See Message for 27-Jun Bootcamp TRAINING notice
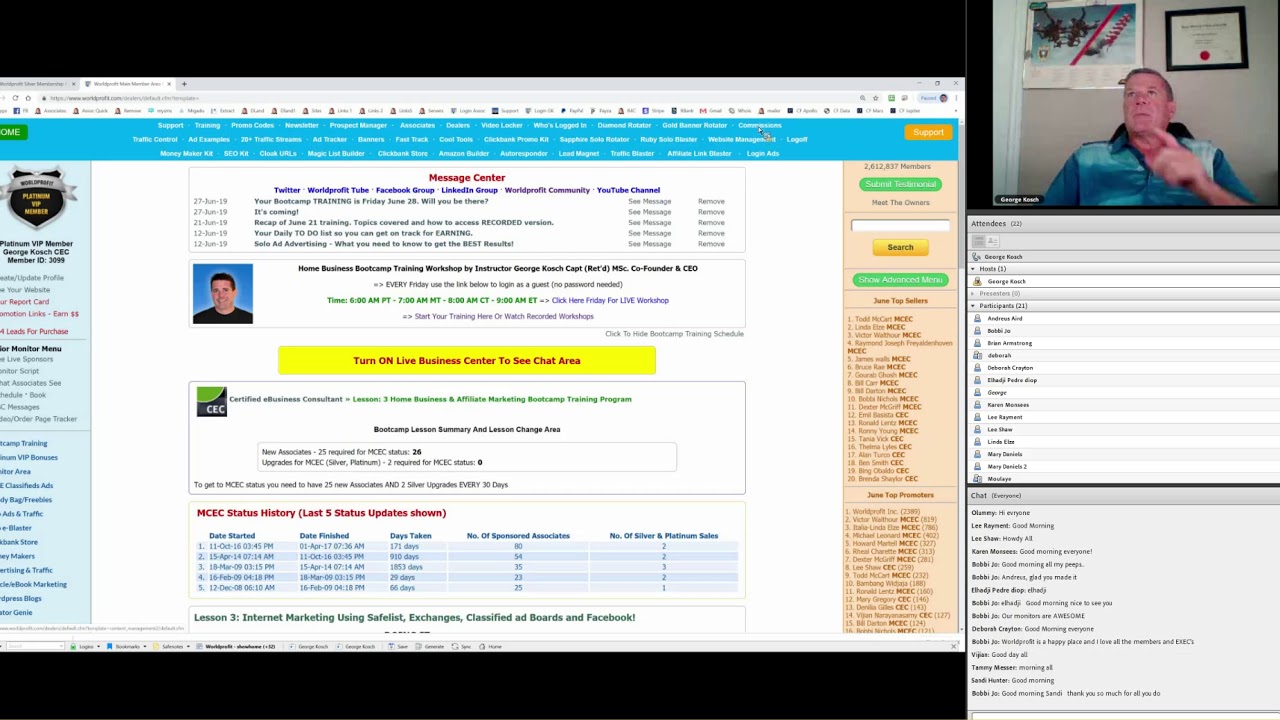The width and height of the screenshot is (1280, 720). pyautogui.click(x=649, y=201)
